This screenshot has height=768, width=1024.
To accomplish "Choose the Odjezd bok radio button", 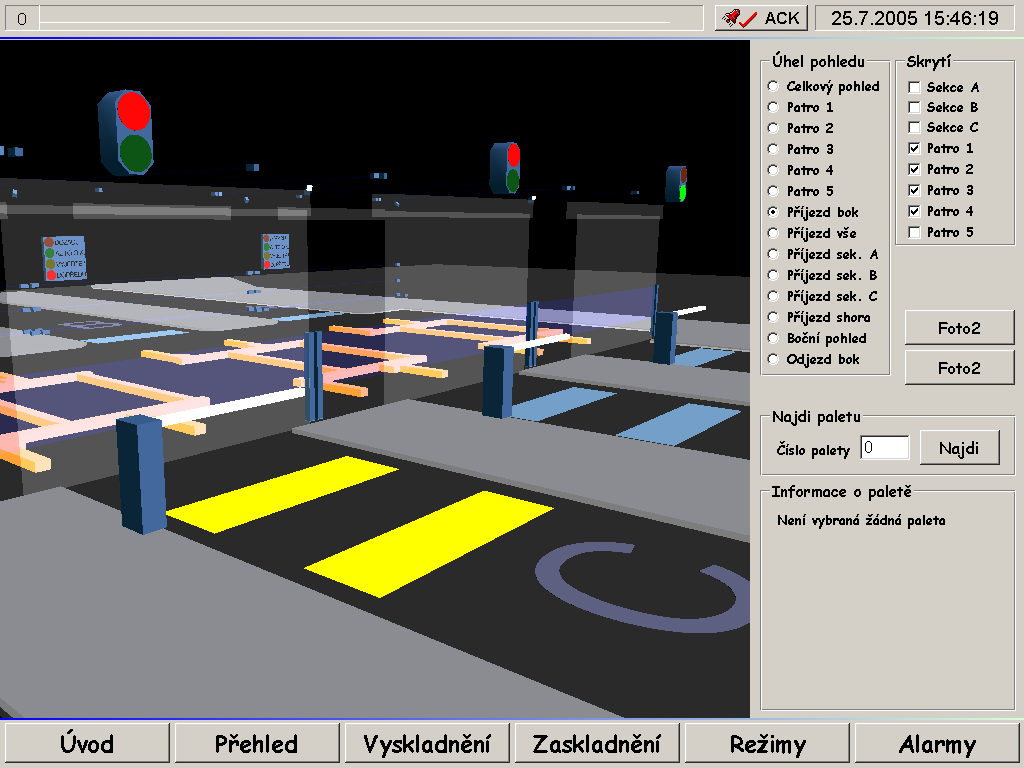I will pyautogui.click(x=773, y=359).
